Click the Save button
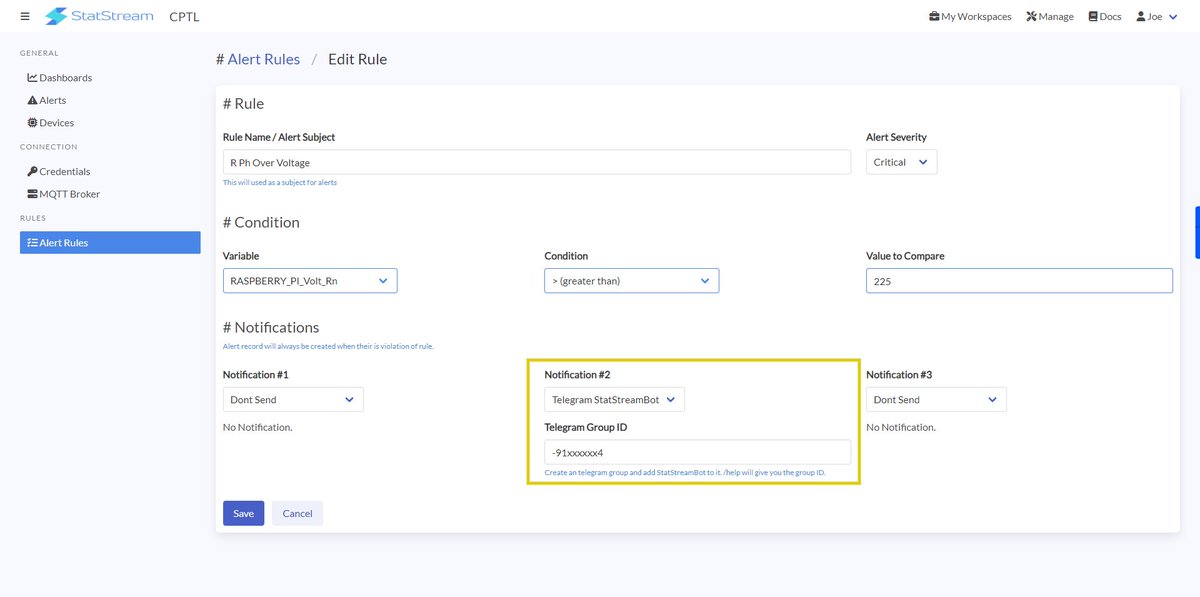Screen dimensions: 1200x597 [x=244, y=513]
